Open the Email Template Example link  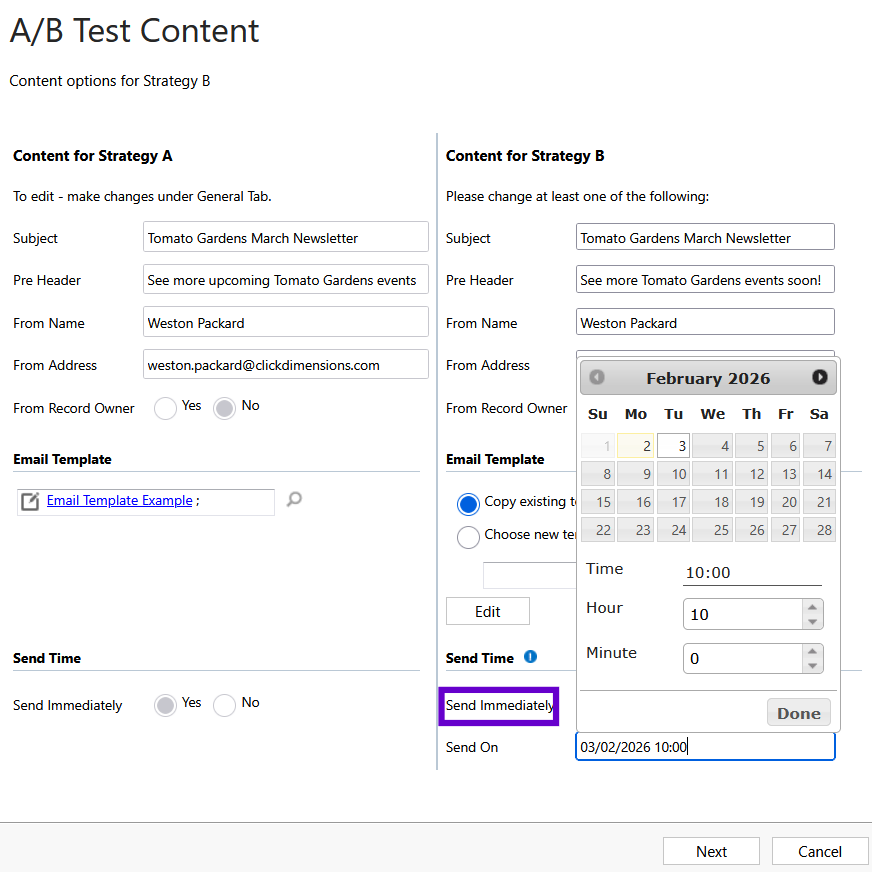120,501
